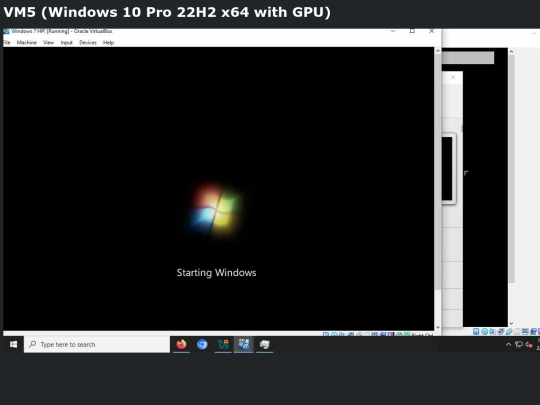Click the front VM window scroll-up arrow

coord(438,51)
